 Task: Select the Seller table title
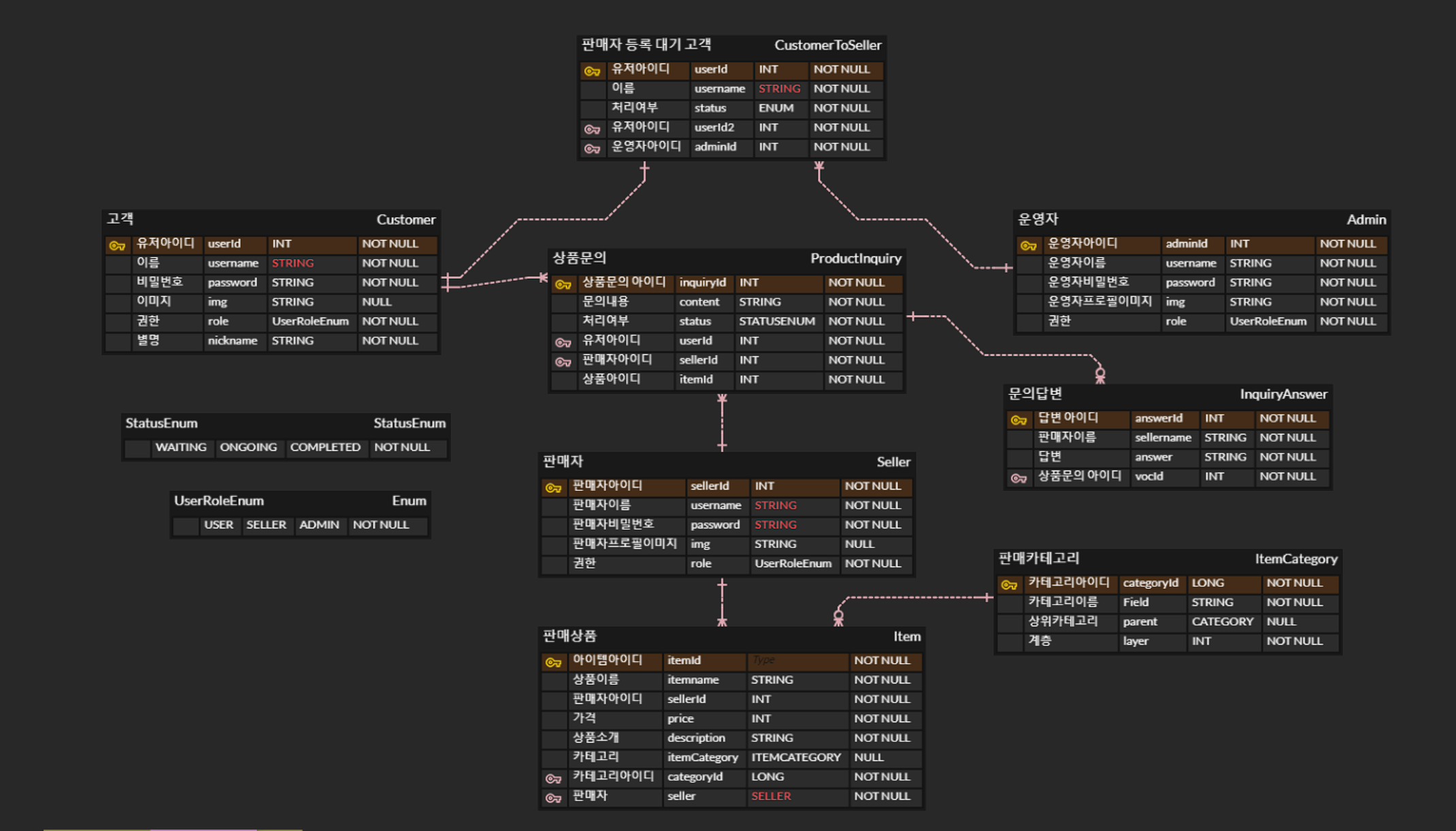893,462
